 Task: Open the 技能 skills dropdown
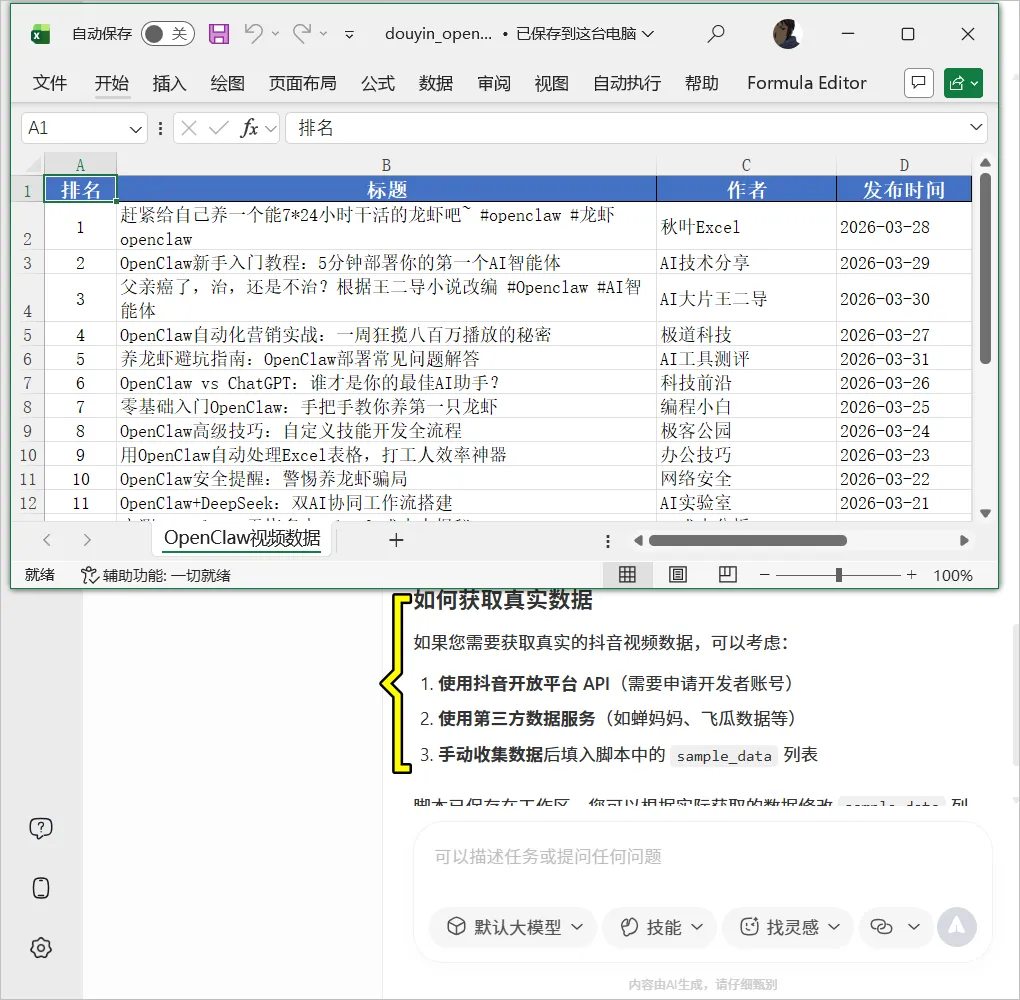coord(660,926)
